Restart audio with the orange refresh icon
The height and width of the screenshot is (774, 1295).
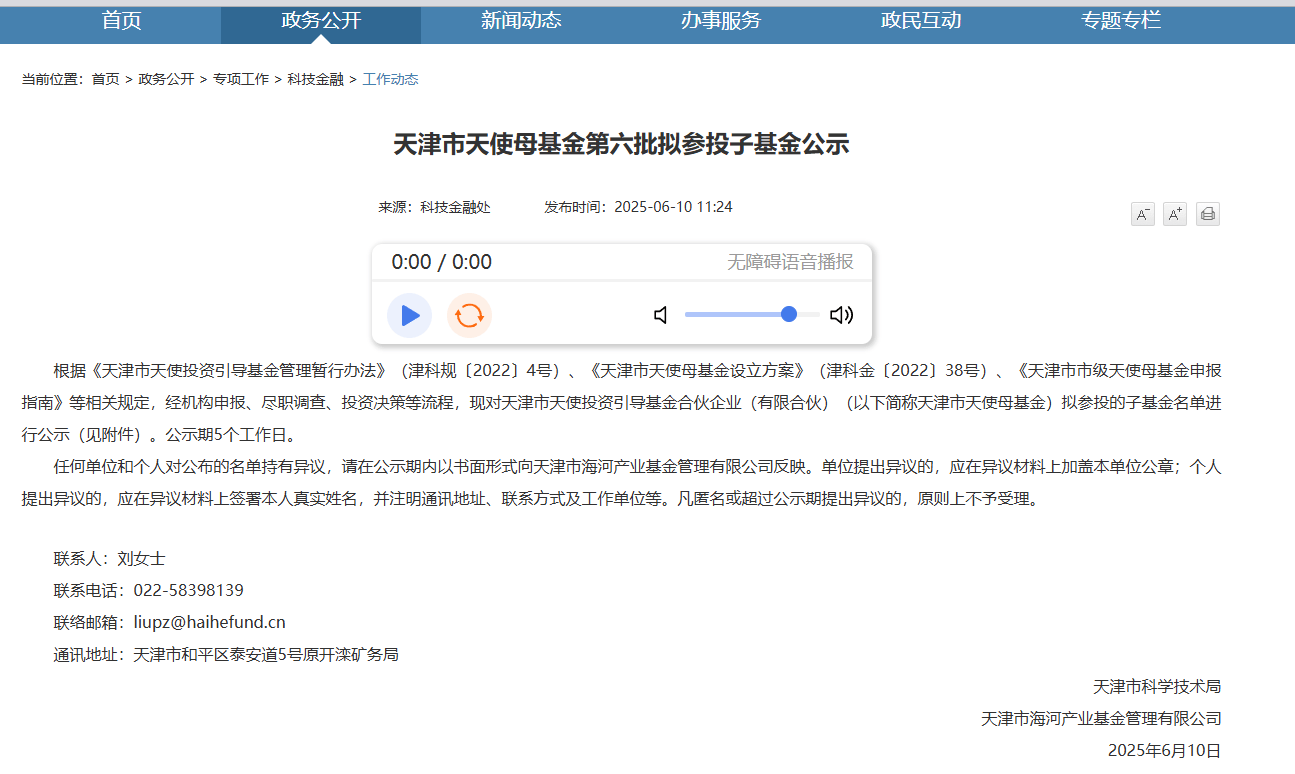click(469, 316)
